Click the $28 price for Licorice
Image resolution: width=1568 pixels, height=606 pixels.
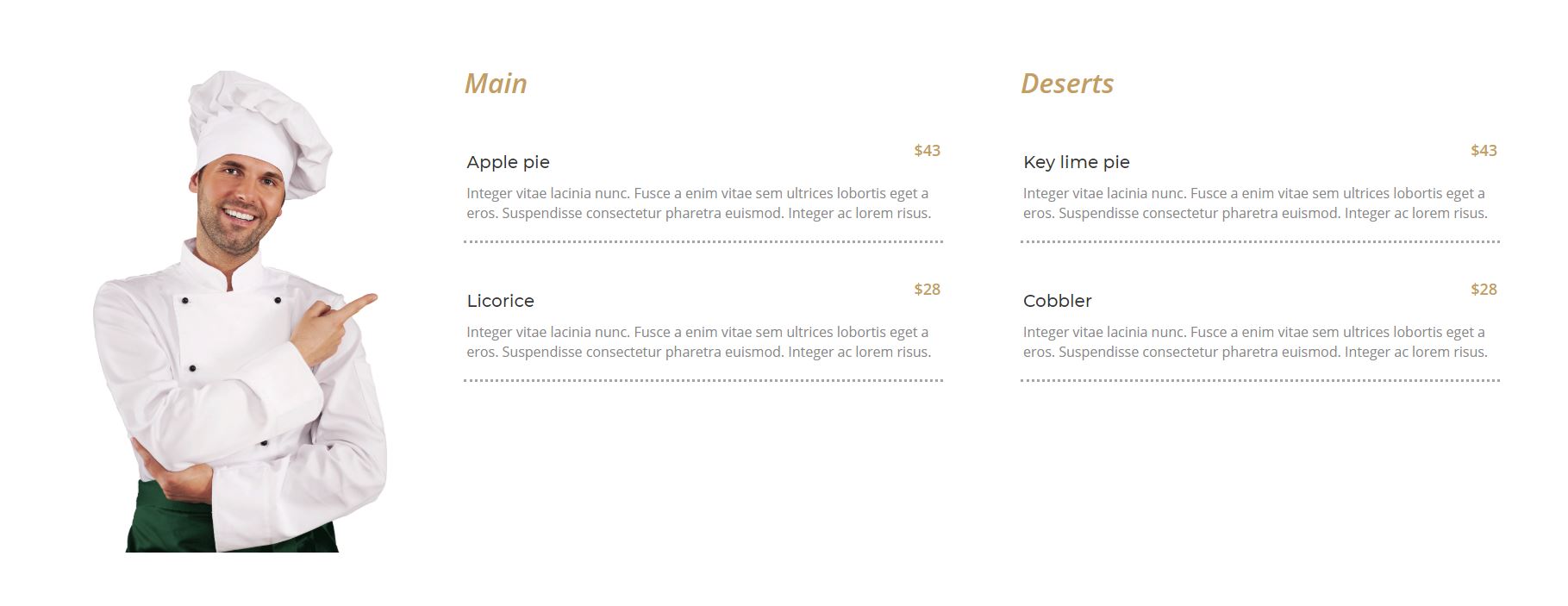coord(927,290)
